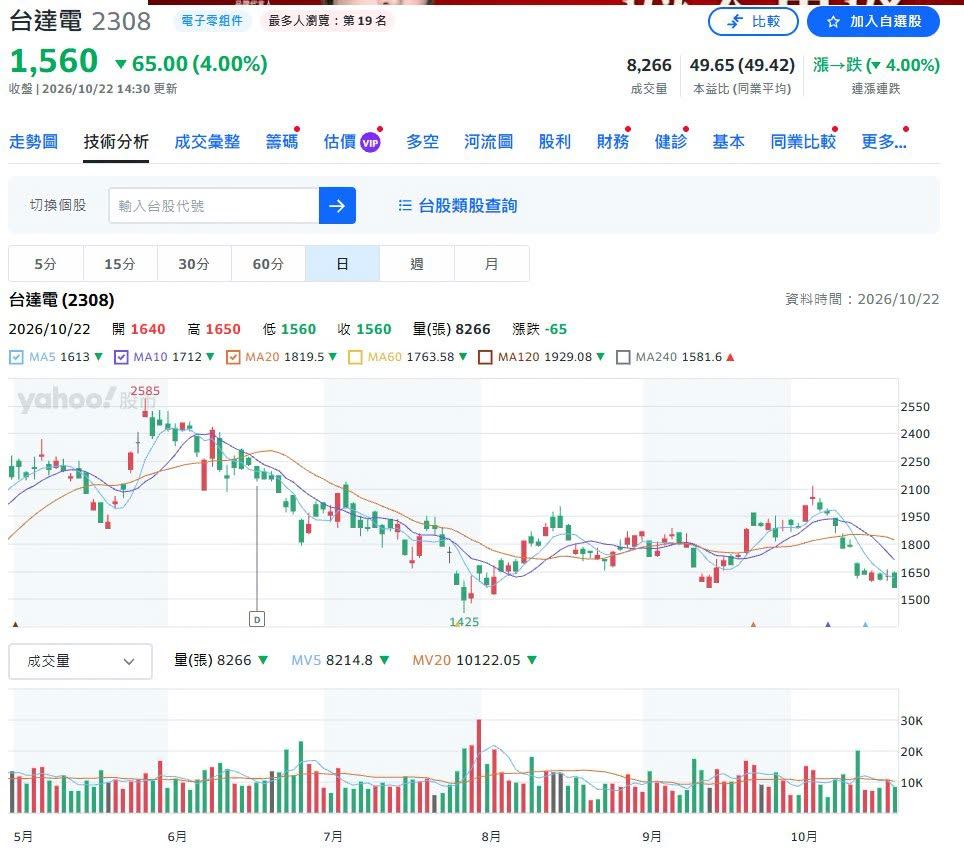Image resolution: width=964 pixels, height=853 pixels.
Task: Click the 資料時間：2026/10/22 text
Action: click(862, 300)
